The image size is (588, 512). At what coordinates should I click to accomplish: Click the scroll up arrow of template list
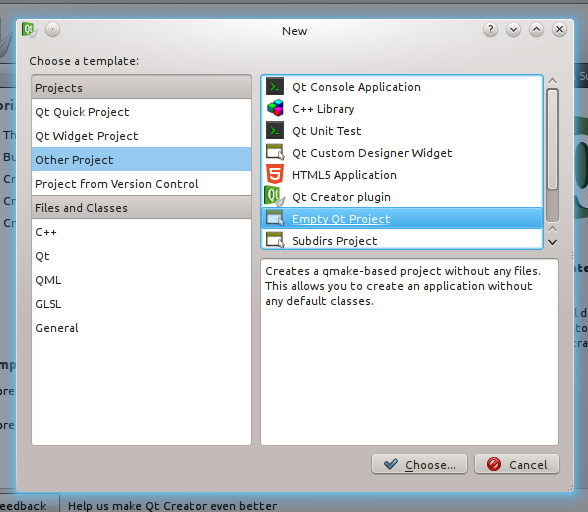(x=552, y=81)
